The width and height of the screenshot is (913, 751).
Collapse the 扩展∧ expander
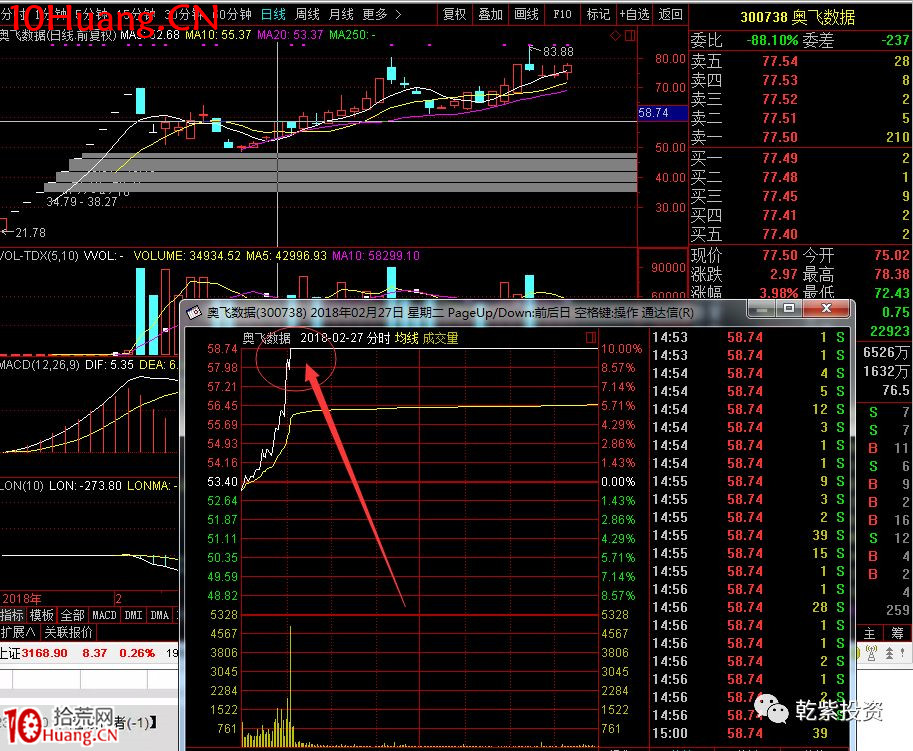(19, 632)
